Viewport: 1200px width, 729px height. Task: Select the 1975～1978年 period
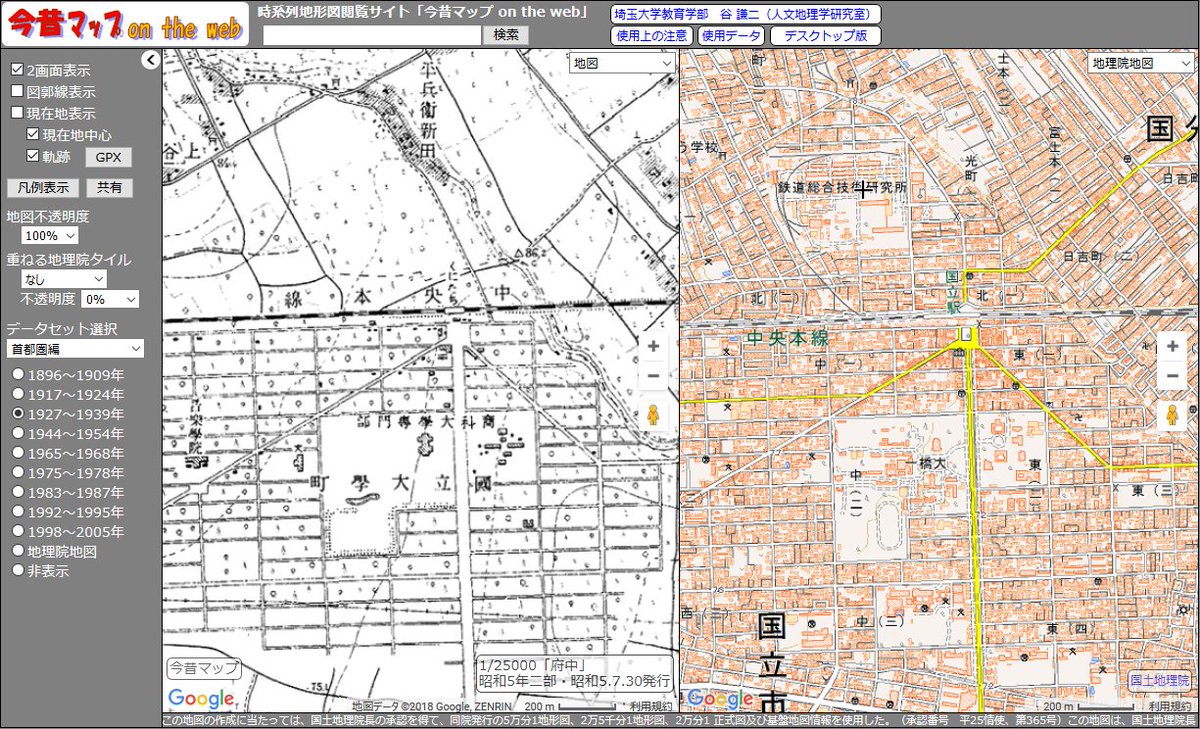point(17,472)
